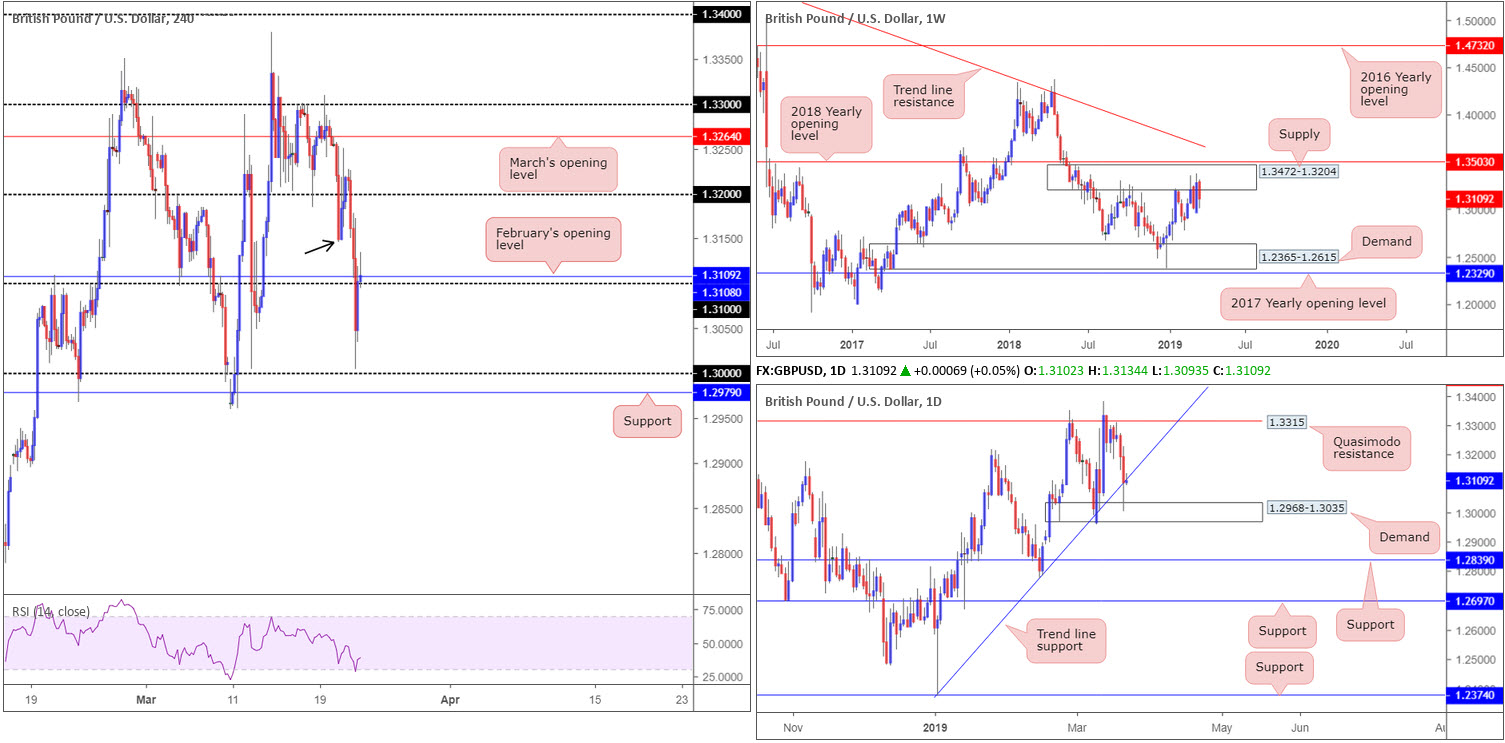This screenshot has width=1505, height=743.
Task: Select the blue 1.31092 label on the 240 chart
Action: (x=721, y=275)
